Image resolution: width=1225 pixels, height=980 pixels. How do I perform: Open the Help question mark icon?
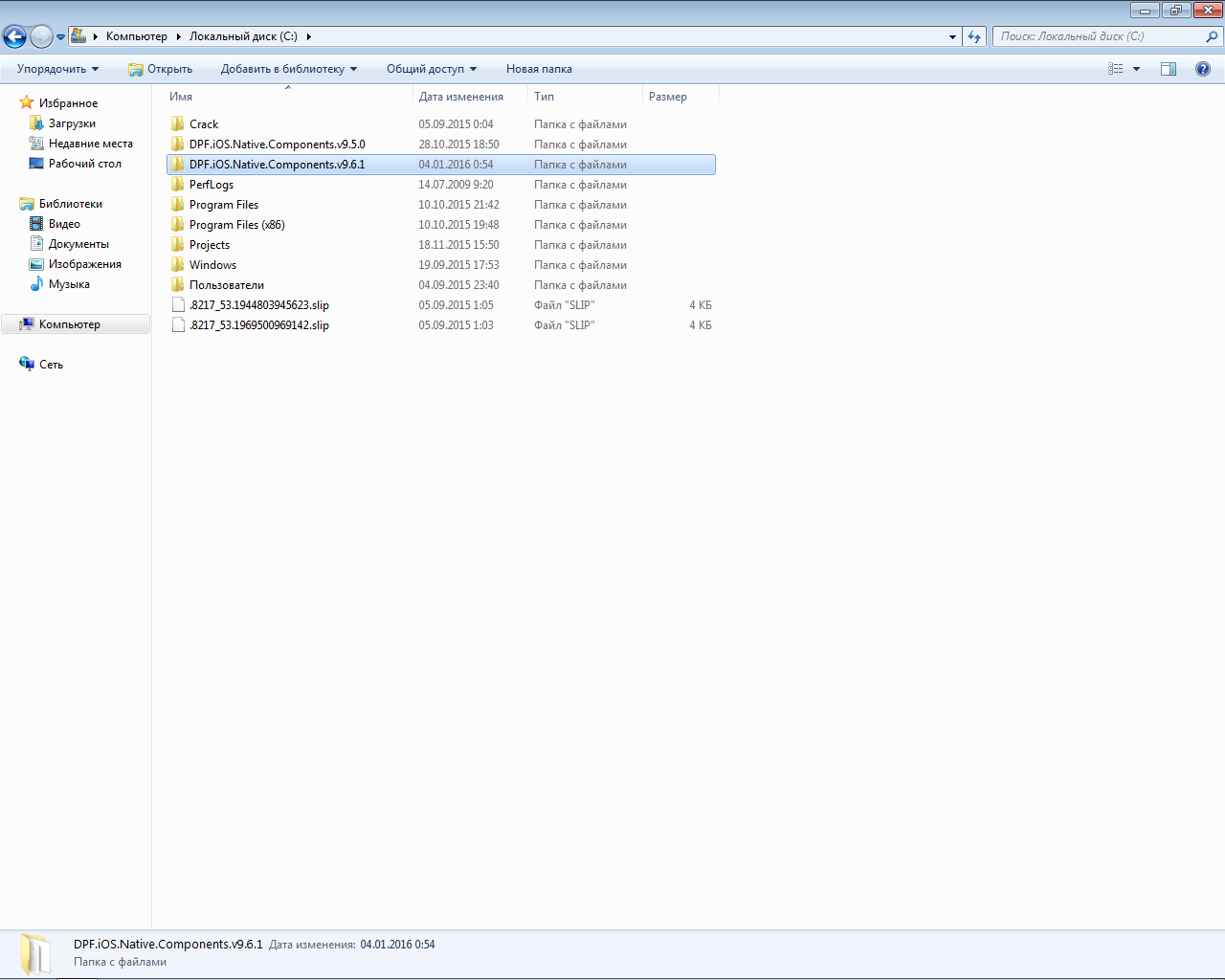(1203, 69)
